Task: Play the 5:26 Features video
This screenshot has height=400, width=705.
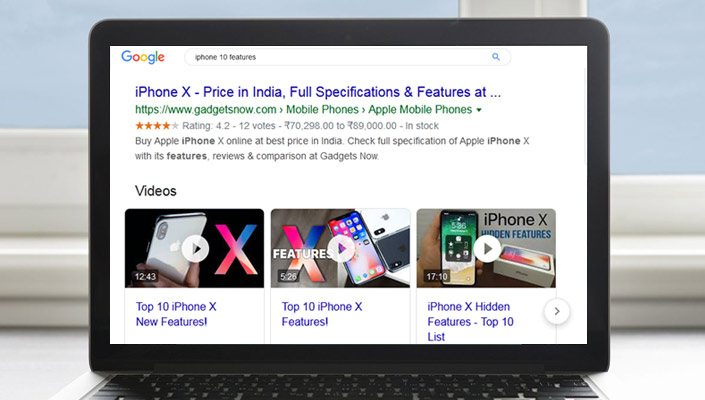Action: (340, 248)
